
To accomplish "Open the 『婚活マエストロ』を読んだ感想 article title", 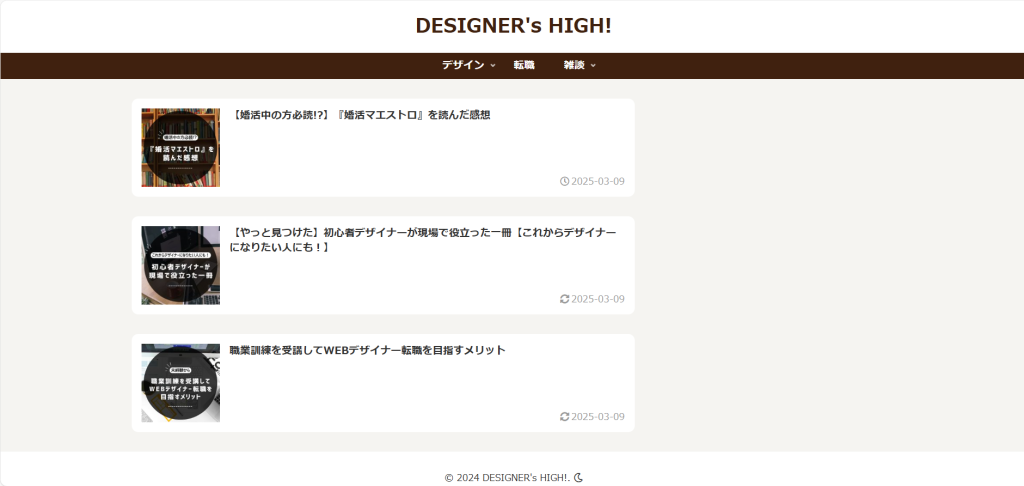I will pos(361,115).
